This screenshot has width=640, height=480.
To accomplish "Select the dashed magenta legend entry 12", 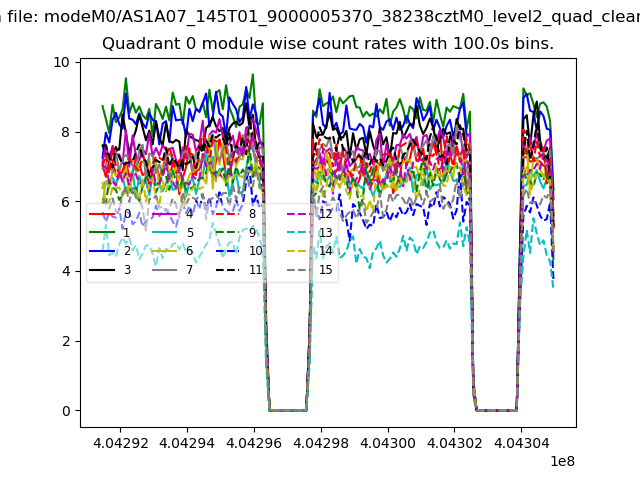I will point(300,214).
